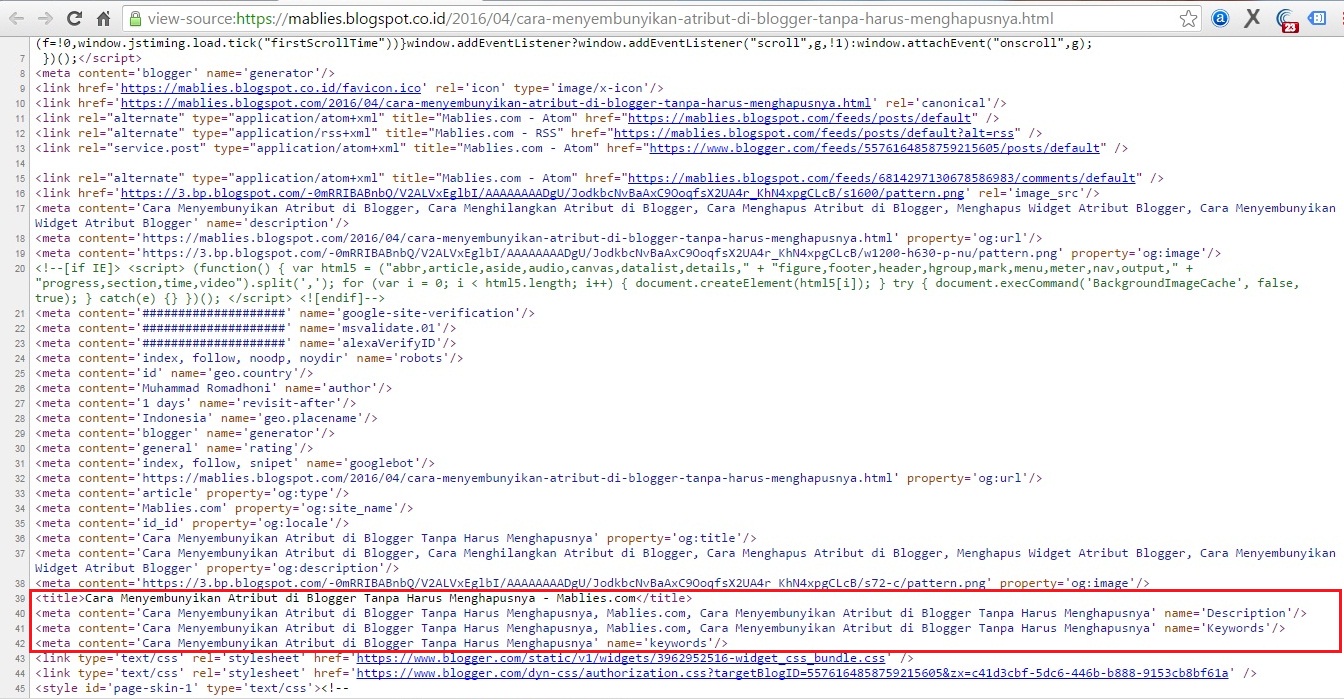Click the 'revisit-after' meta line
The image size is (1344, 699).
point(196,403)
